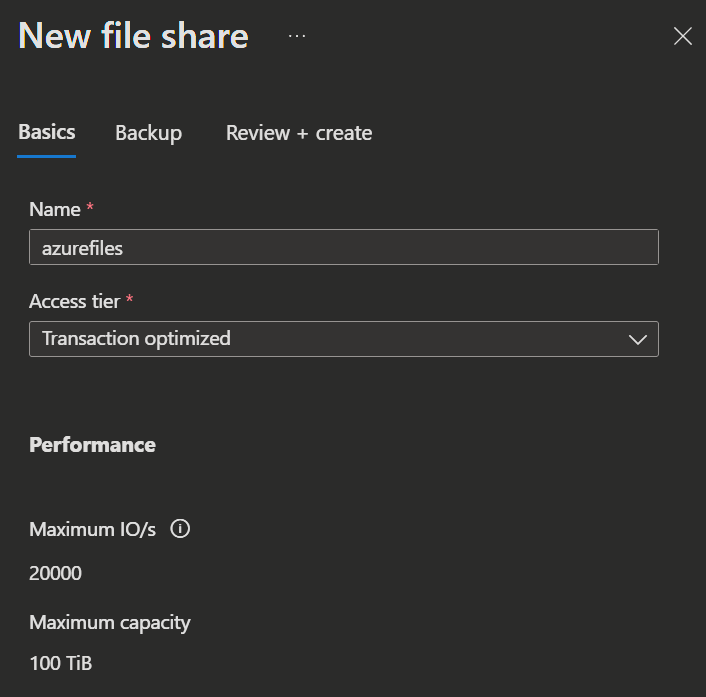Show Maximum IO/s info tooltip icon

pos(180,528)
